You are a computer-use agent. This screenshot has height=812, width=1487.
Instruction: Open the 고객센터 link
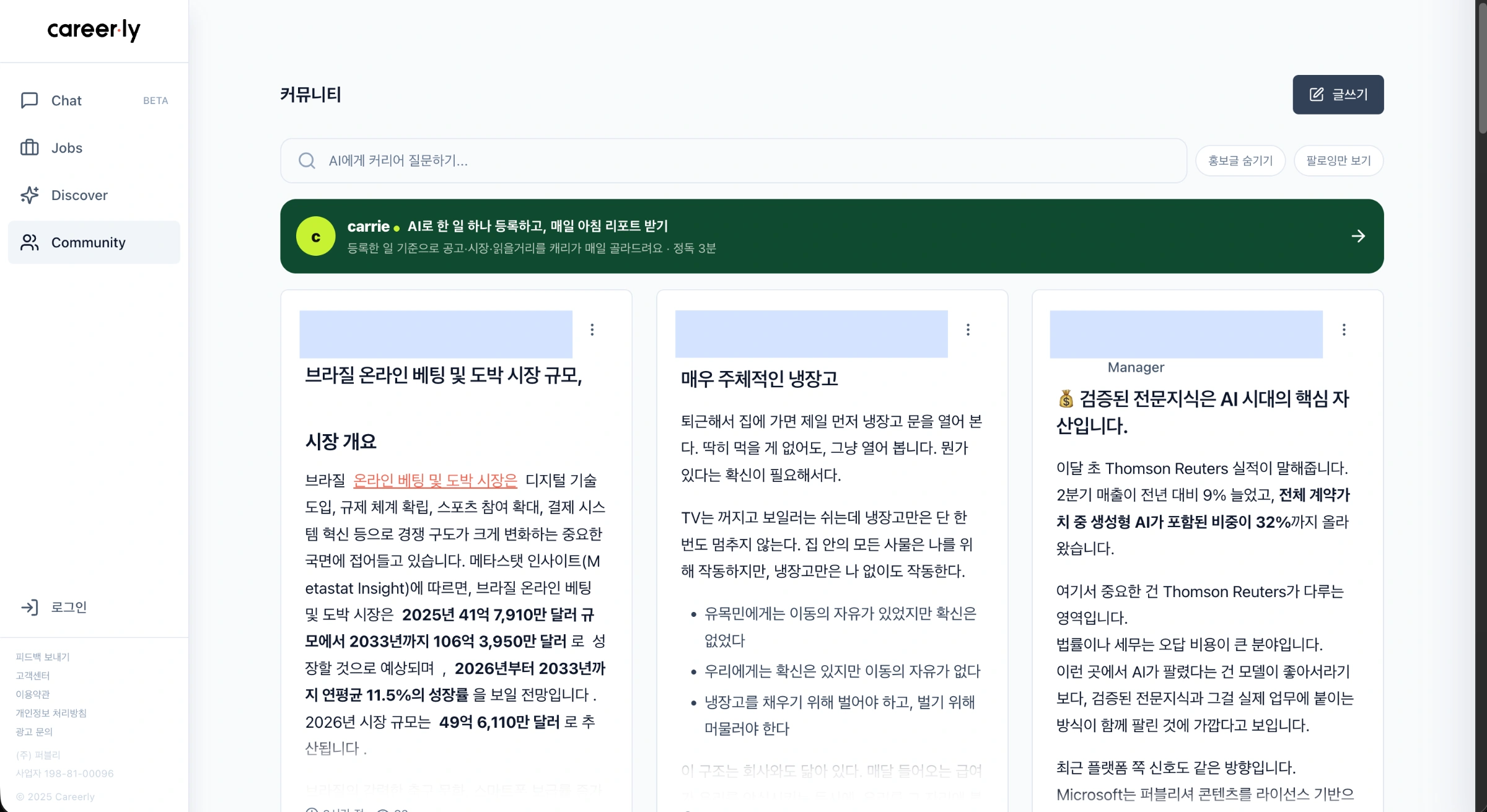[33, 675]
